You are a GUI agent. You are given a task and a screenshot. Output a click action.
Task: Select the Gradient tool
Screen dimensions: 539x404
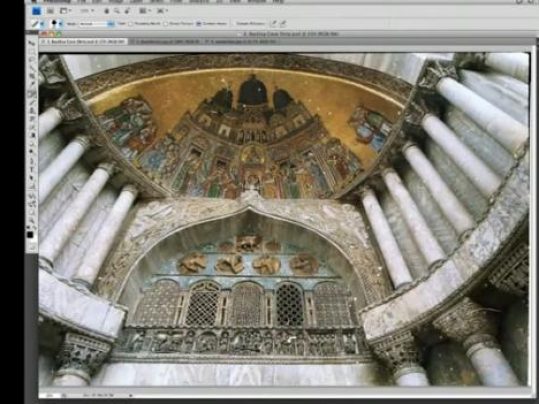pyautogui.click(x=32, y=135)
